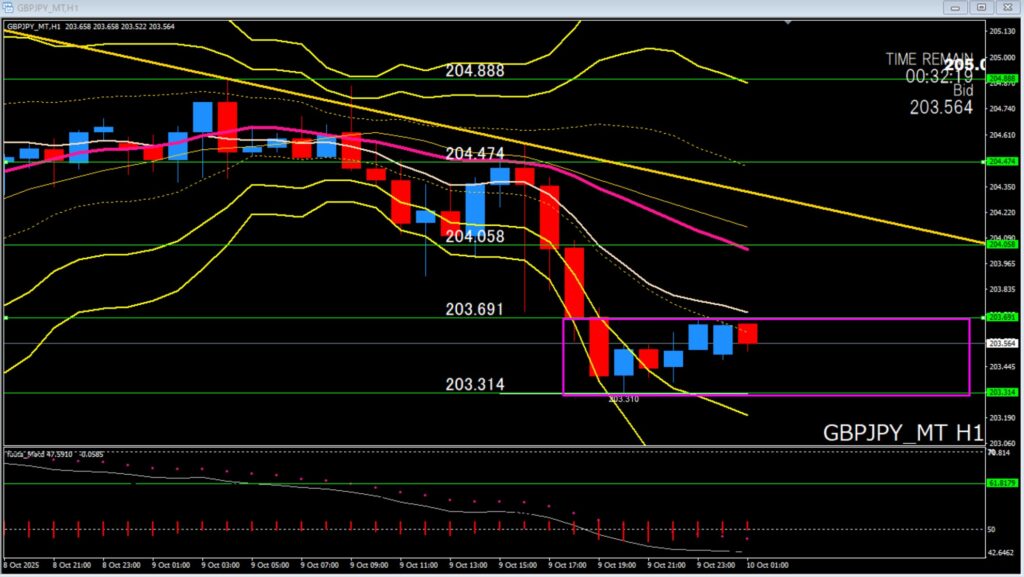Click the 204.058 level tag on price axis
The image size is (1024, 577).
[x=1000, y=245]
